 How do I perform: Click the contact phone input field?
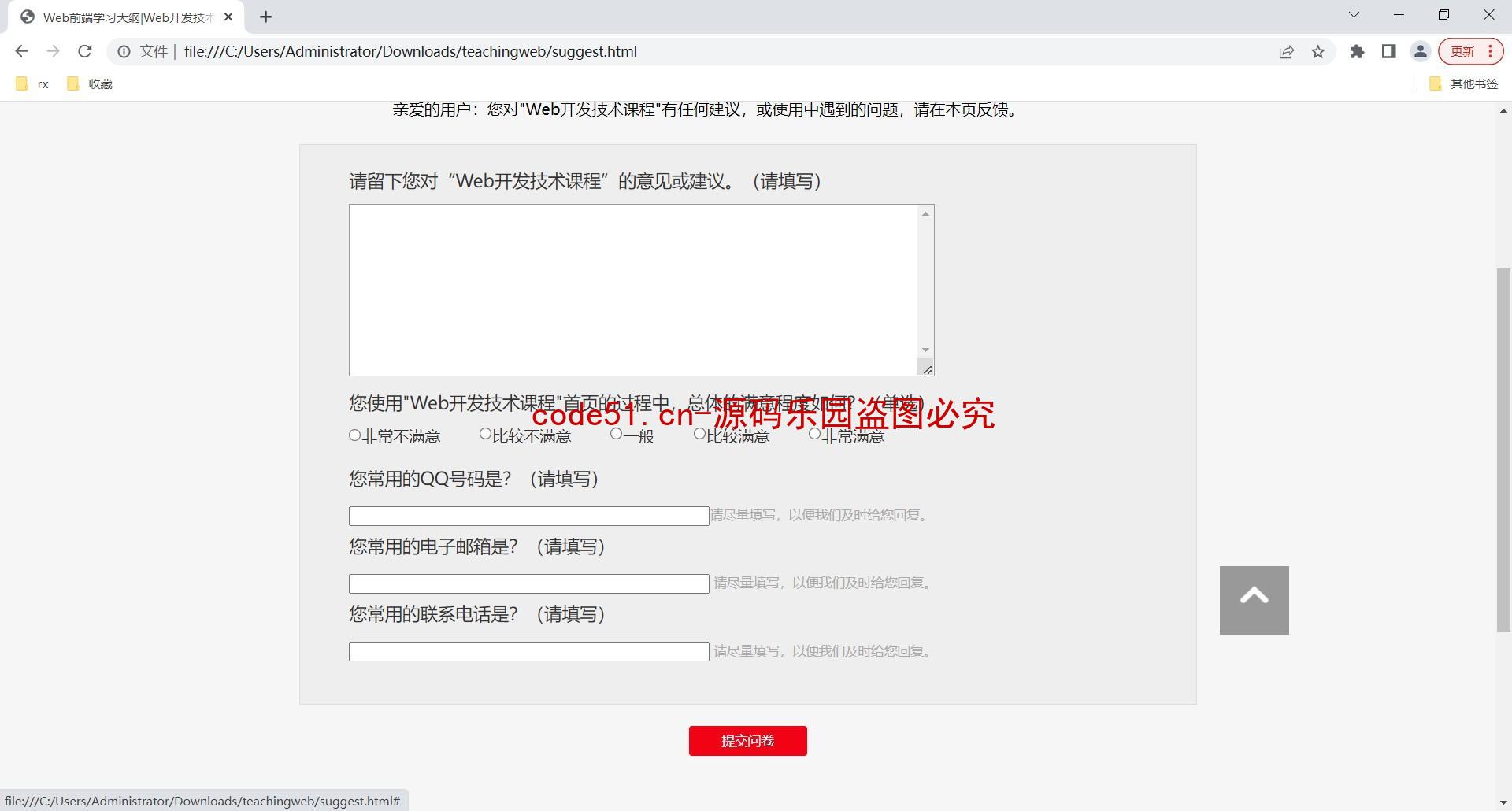[x=529, y=651]
